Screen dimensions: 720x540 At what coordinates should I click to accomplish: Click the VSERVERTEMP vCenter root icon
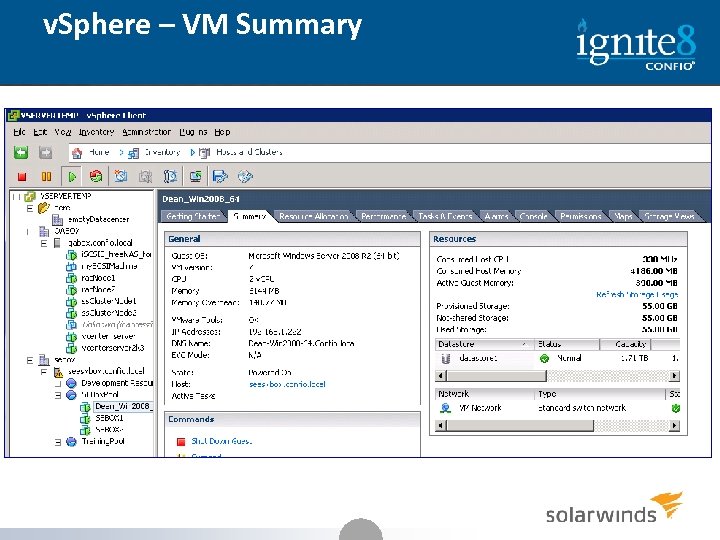coord(30,197)
